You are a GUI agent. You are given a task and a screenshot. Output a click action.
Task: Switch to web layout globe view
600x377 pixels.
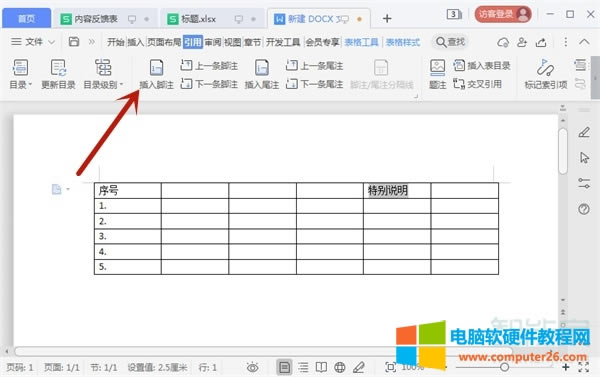pyautogui.click(x=340, y=367)
